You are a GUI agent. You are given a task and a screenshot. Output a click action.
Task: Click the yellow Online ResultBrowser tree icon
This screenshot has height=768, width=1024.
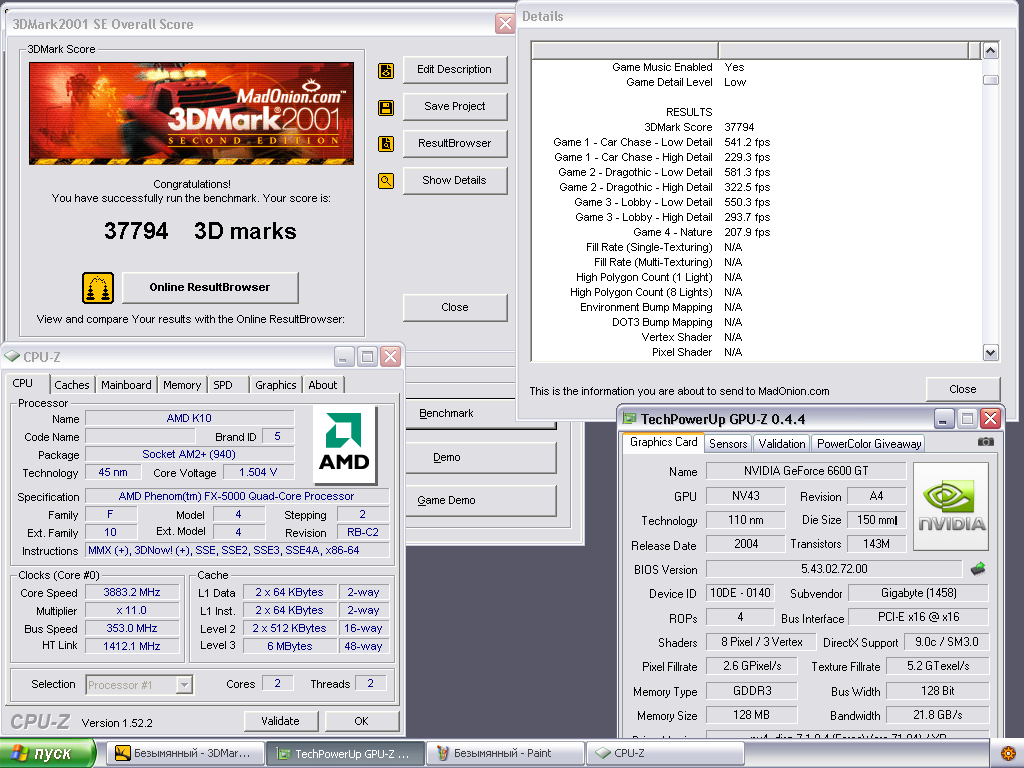pyautogui.click(x=98, y=288)
